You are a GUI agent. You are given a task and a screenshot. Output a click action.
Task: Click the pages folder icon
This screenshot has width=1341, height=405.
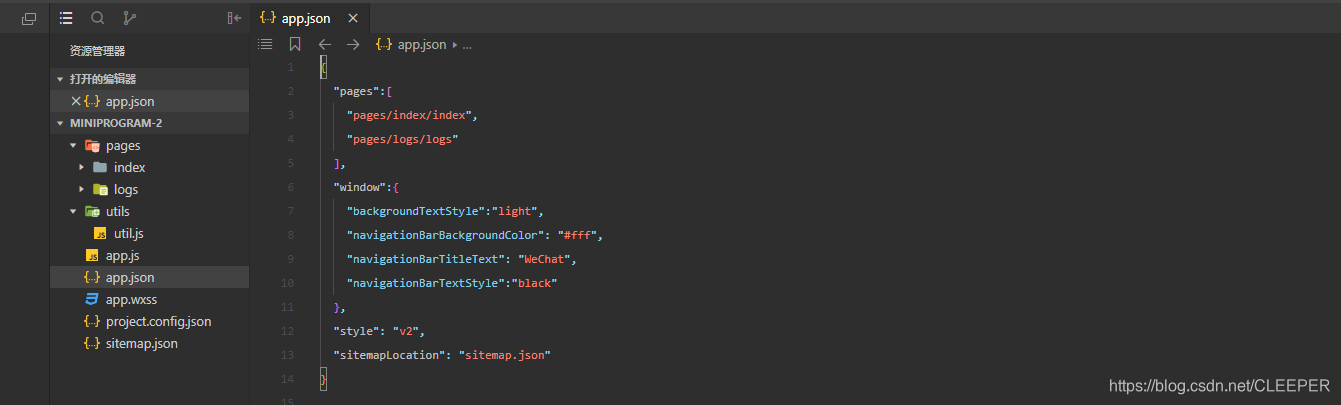[92, 145]
